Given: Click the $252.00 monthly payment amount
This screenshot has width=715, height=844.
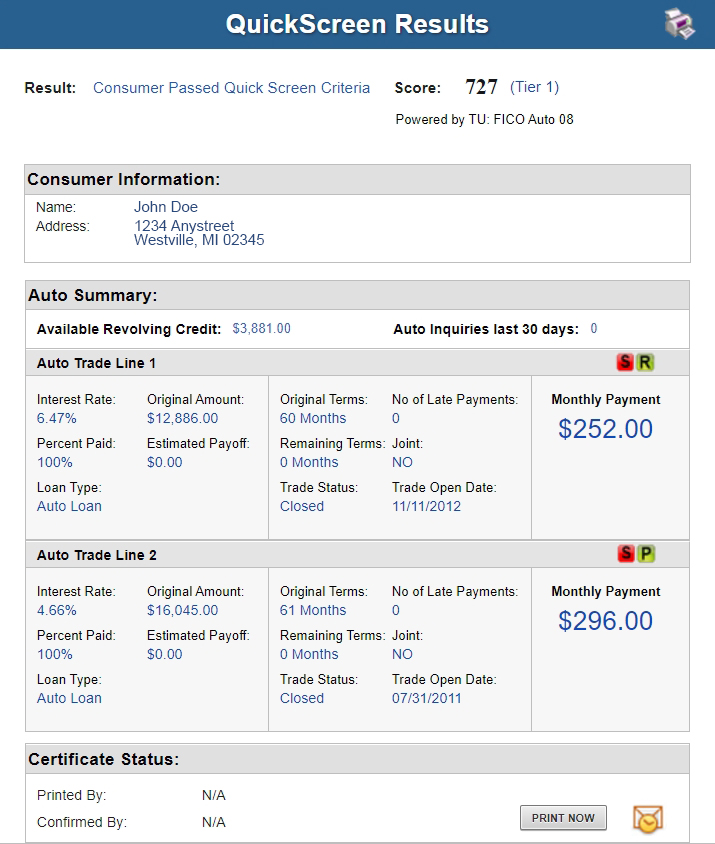Looking at the screenshot, I should click(x=605, y=429).
